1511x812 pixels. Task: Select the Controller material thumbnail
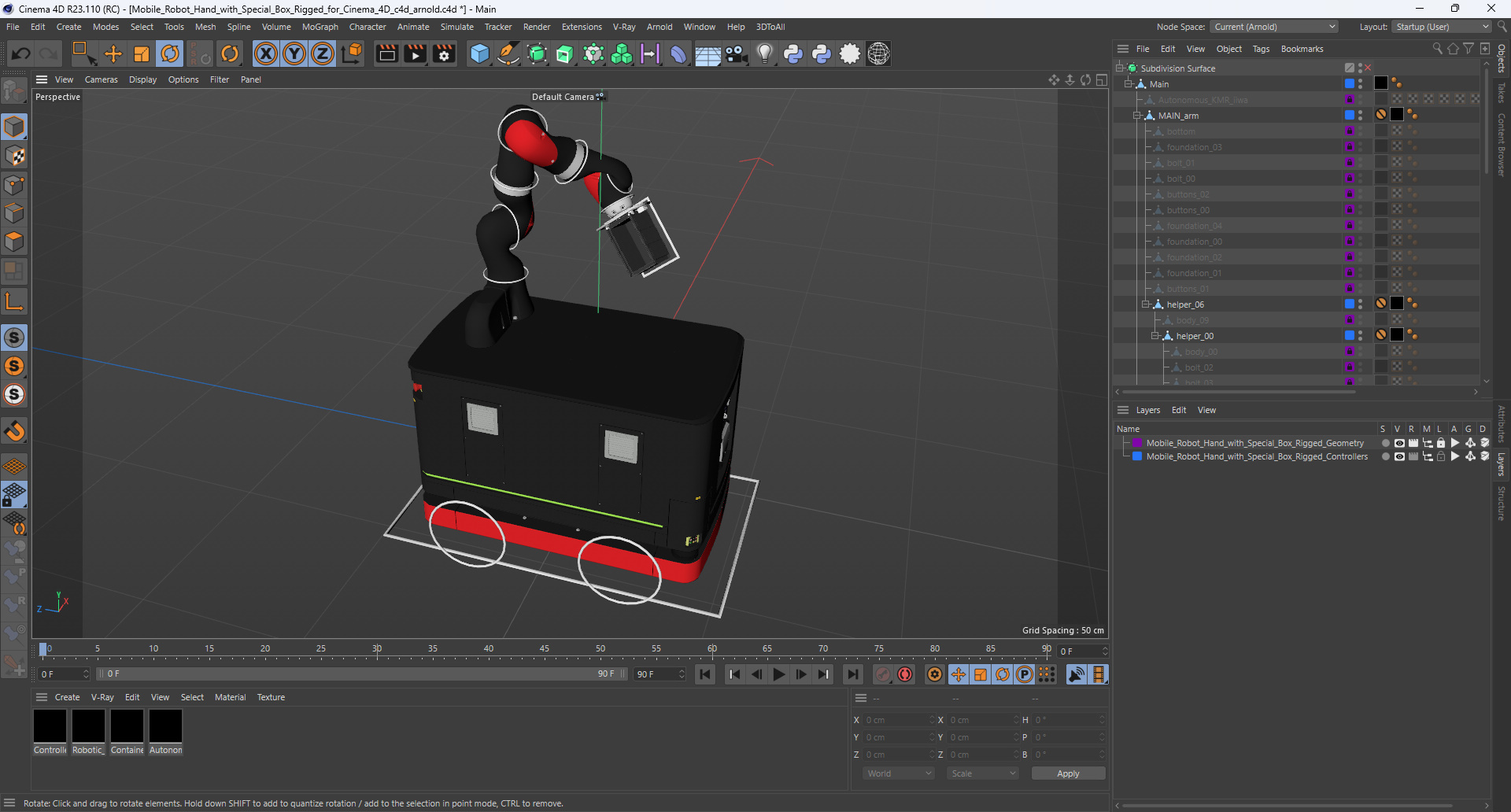50,725
